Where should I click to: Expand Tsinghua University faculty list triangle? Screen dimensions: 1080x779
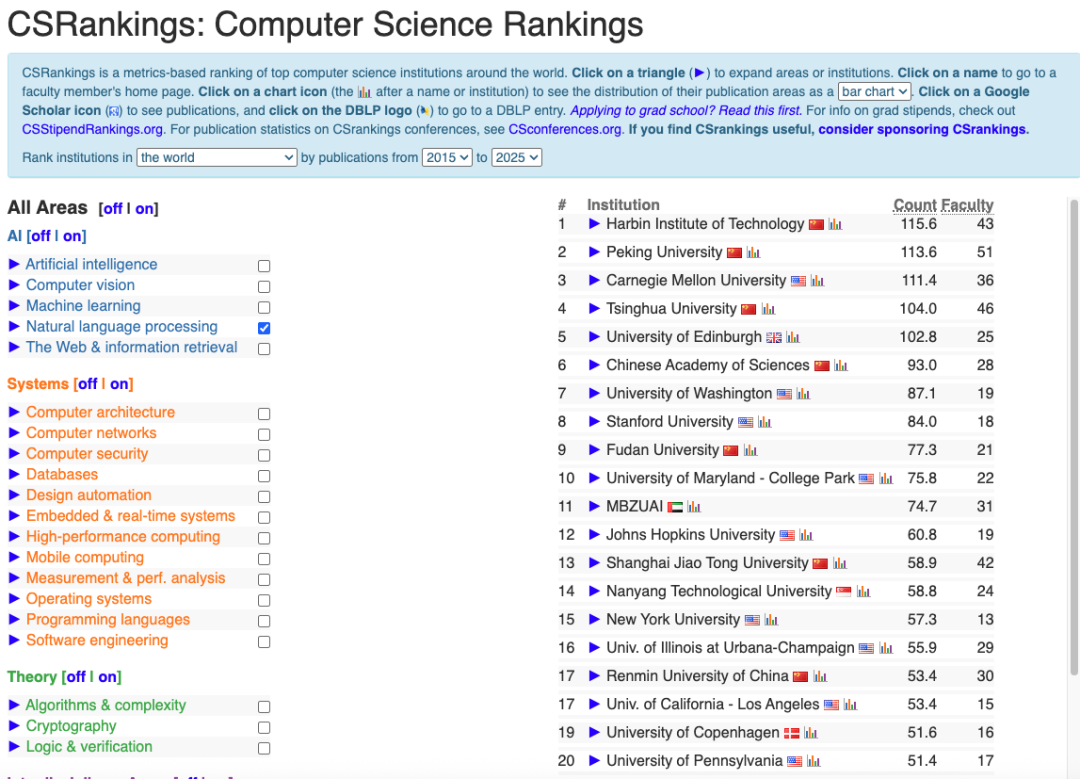pyautogui.click(x=594, y=309)
